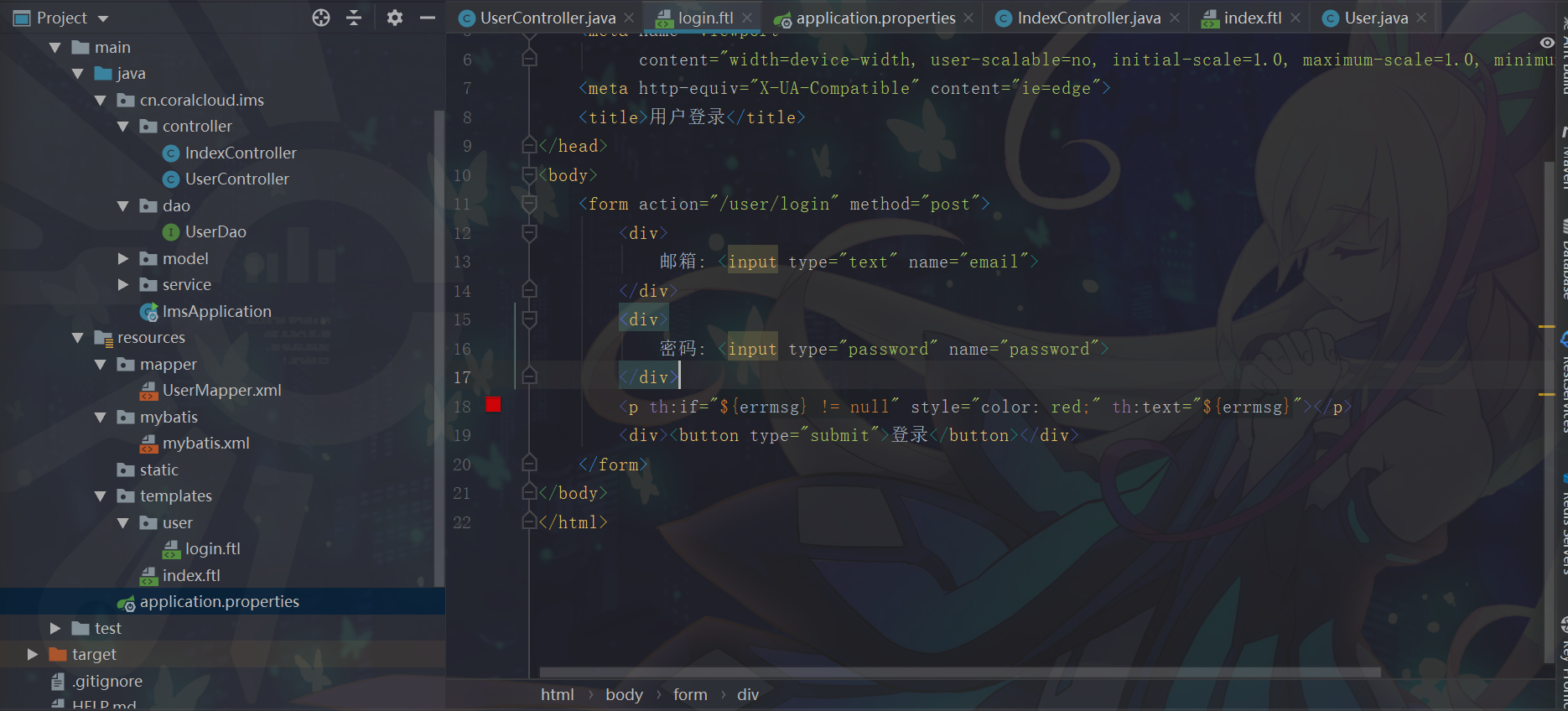Open Project panel settings gear
This screenshot has height=711, width=1568.
point(394,18)
